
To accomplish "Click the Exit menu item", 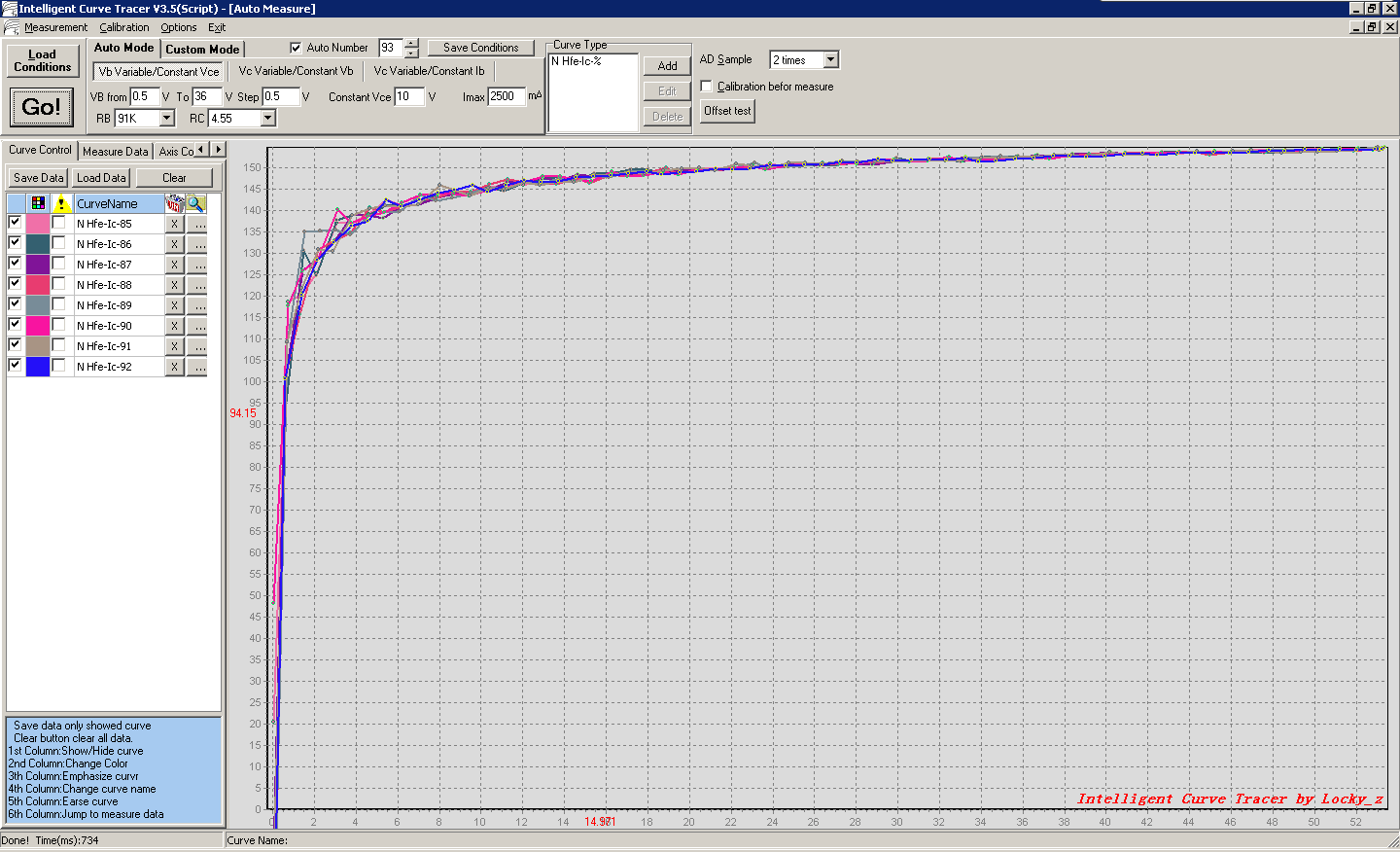I will click(217, 27).
